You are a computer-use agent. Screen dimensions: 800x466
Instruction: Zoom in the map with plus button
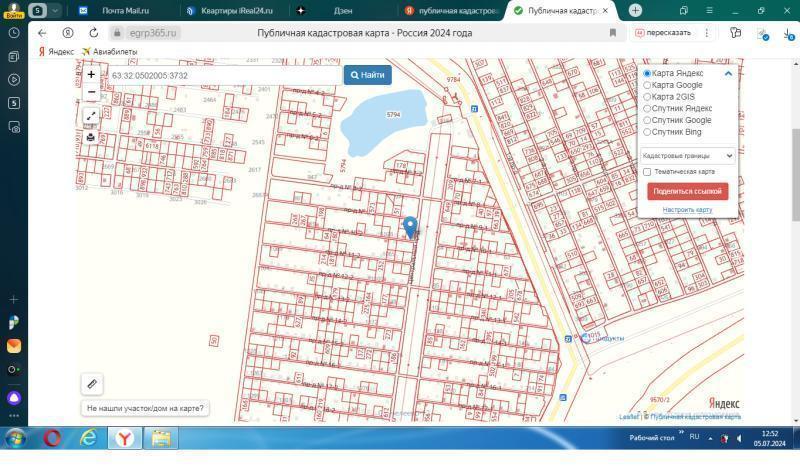(x=91, y=74)
